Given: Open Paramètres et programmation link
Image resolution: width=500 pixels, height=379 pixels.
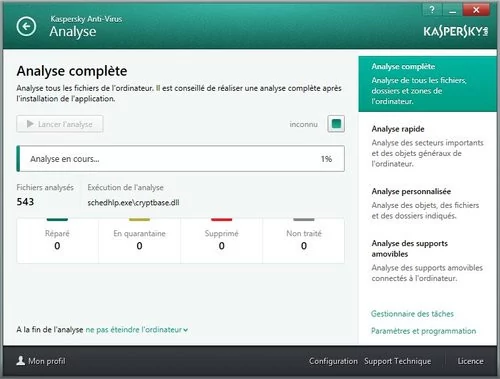Looking at the screenshot, I should click(x=423, y=331).
